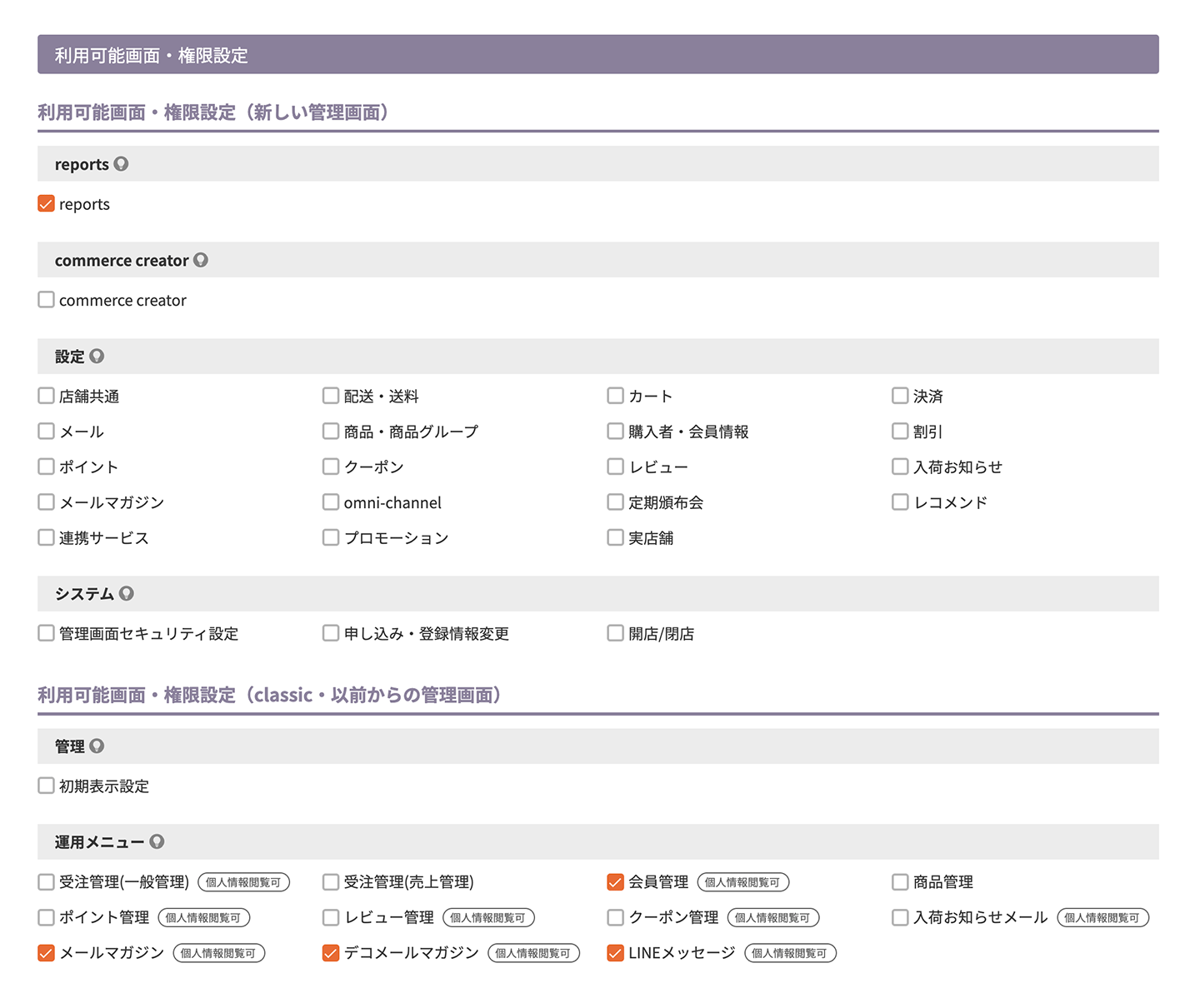Screen dimensions: 1200x1008
Task: Click the hint icon beside reports heading
Action: click(121, 164)
